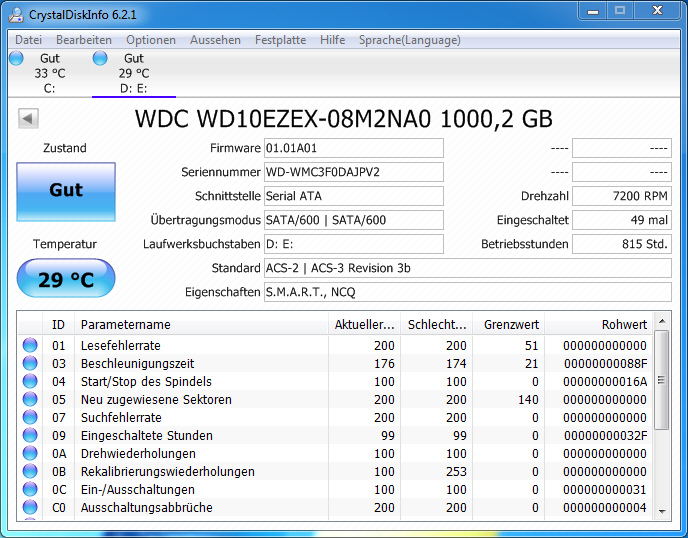Select the D: E: drive status orb
This screenshot has width=688, height=538.
click(x=100, y=58)
